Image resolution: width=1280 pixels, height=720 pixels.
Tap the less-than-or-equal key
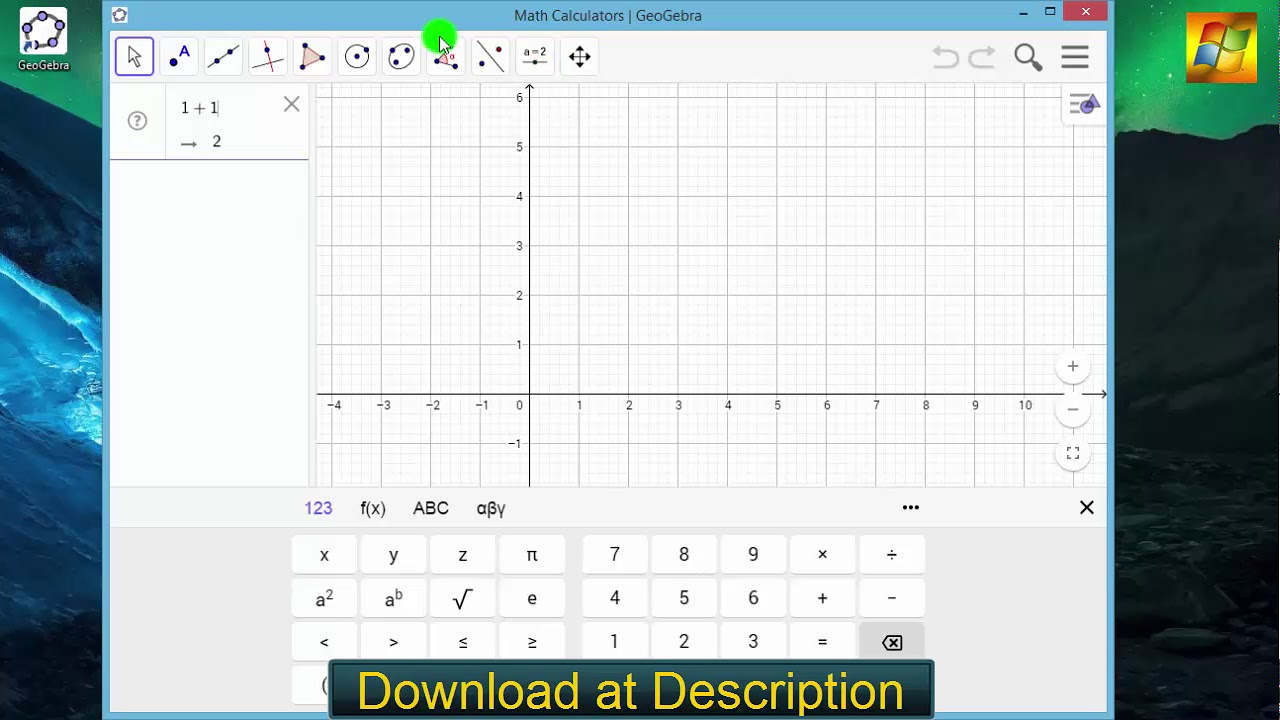pos(463,642)
